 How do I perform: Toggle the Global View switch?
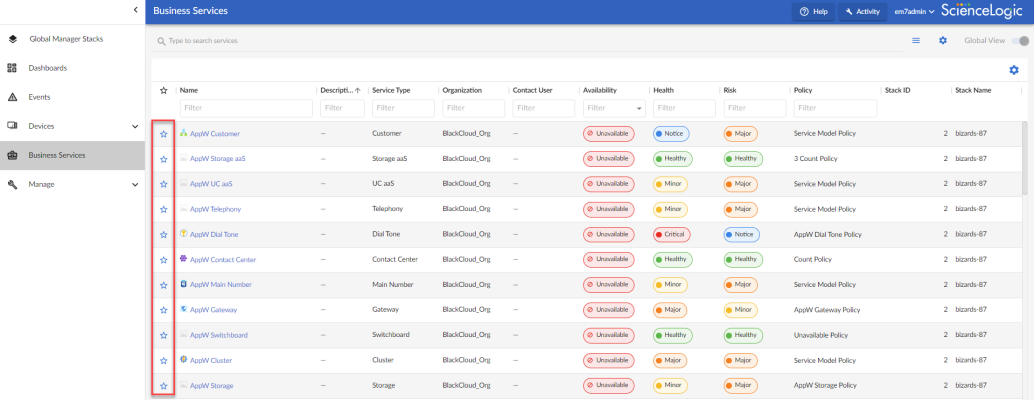tap(1020, 41)
